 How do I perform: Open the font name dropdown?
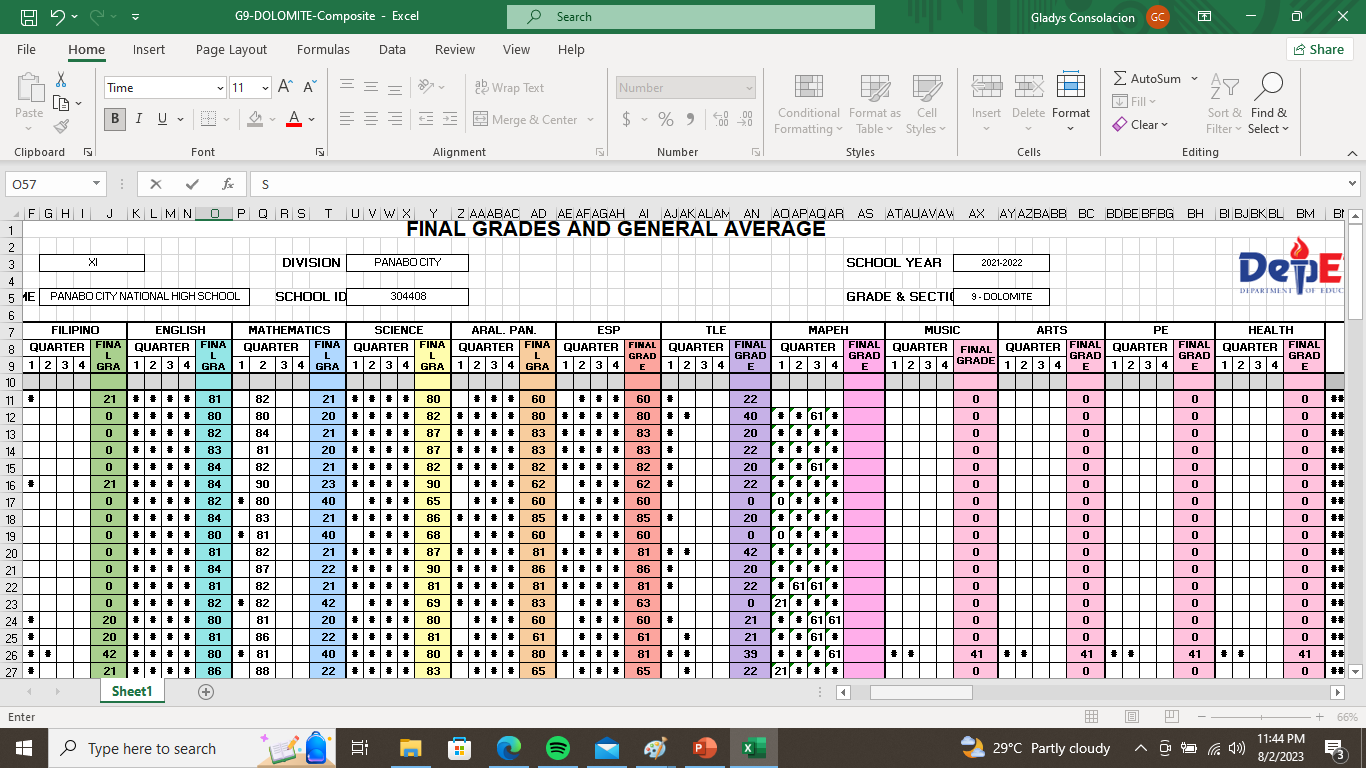[x=220, y=88]
